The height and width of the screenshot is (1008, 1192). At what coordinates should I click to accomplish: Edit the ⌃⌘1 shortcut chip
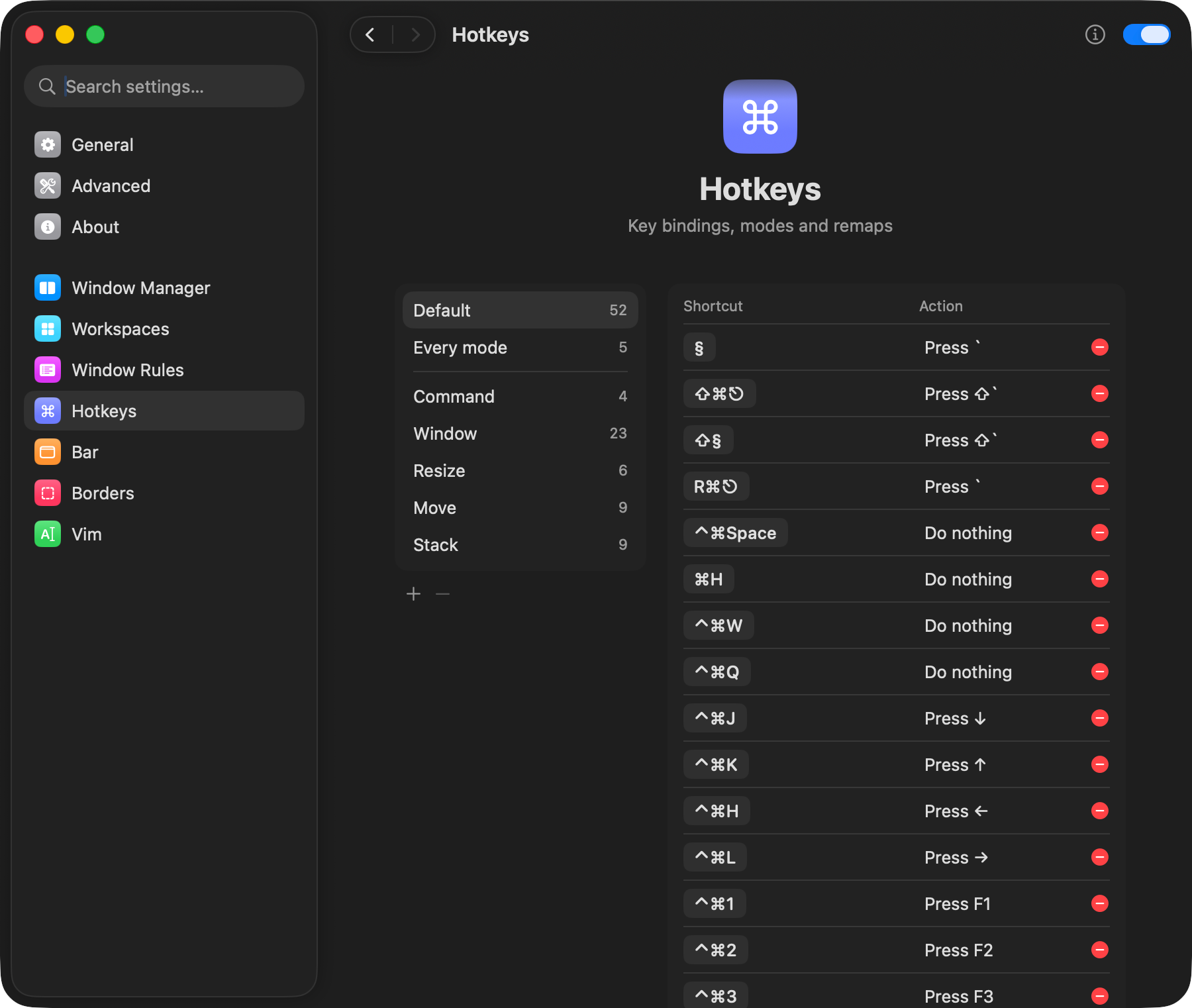(715, 903)
